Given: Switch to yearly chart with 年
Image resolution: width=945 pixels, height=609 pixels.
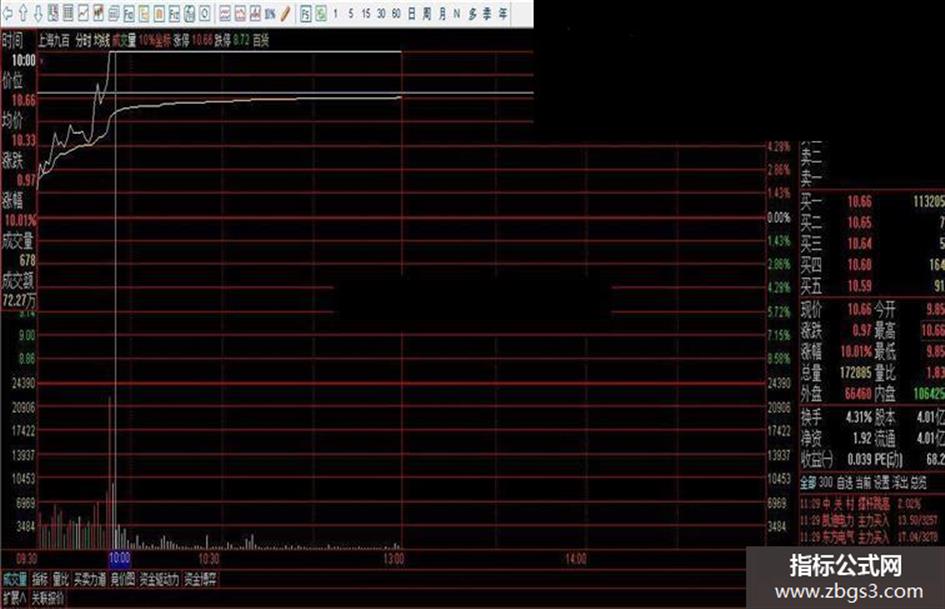Looking at the screenshot, I should pos(503,13).
